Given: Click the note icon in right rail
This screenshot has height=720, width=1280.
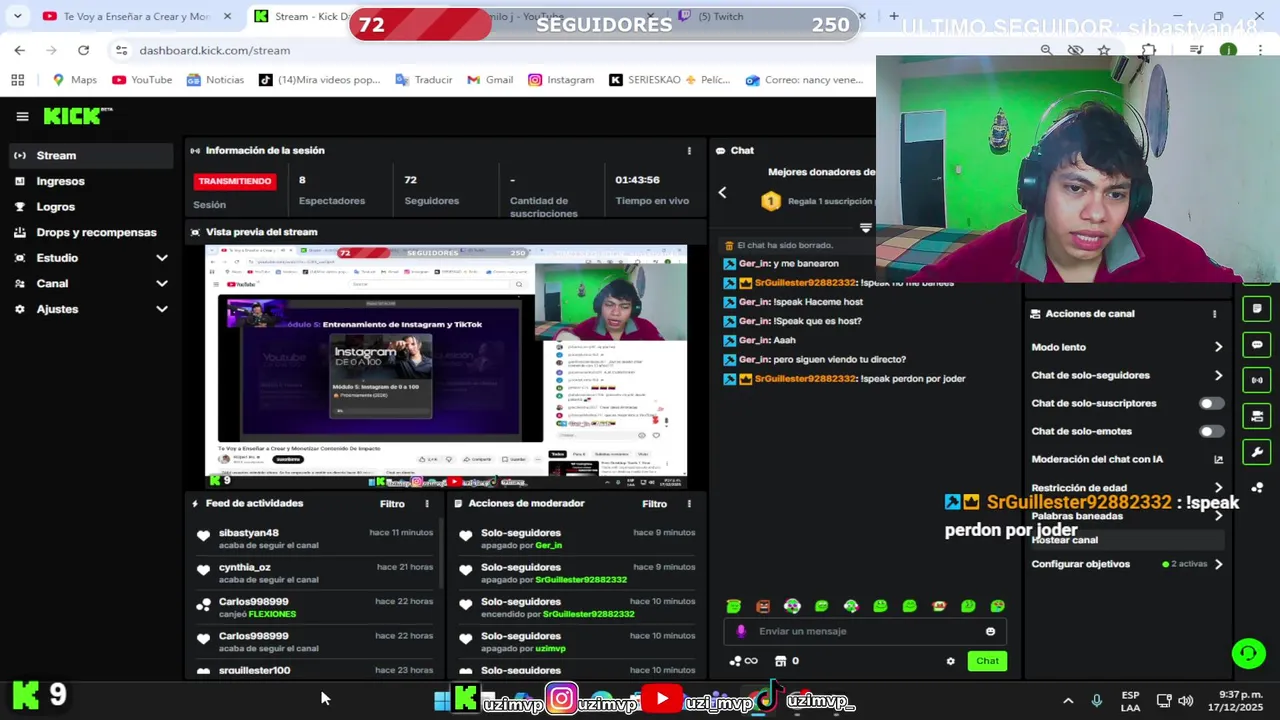Looking at the screenshot, I should tap(1257, 308).
